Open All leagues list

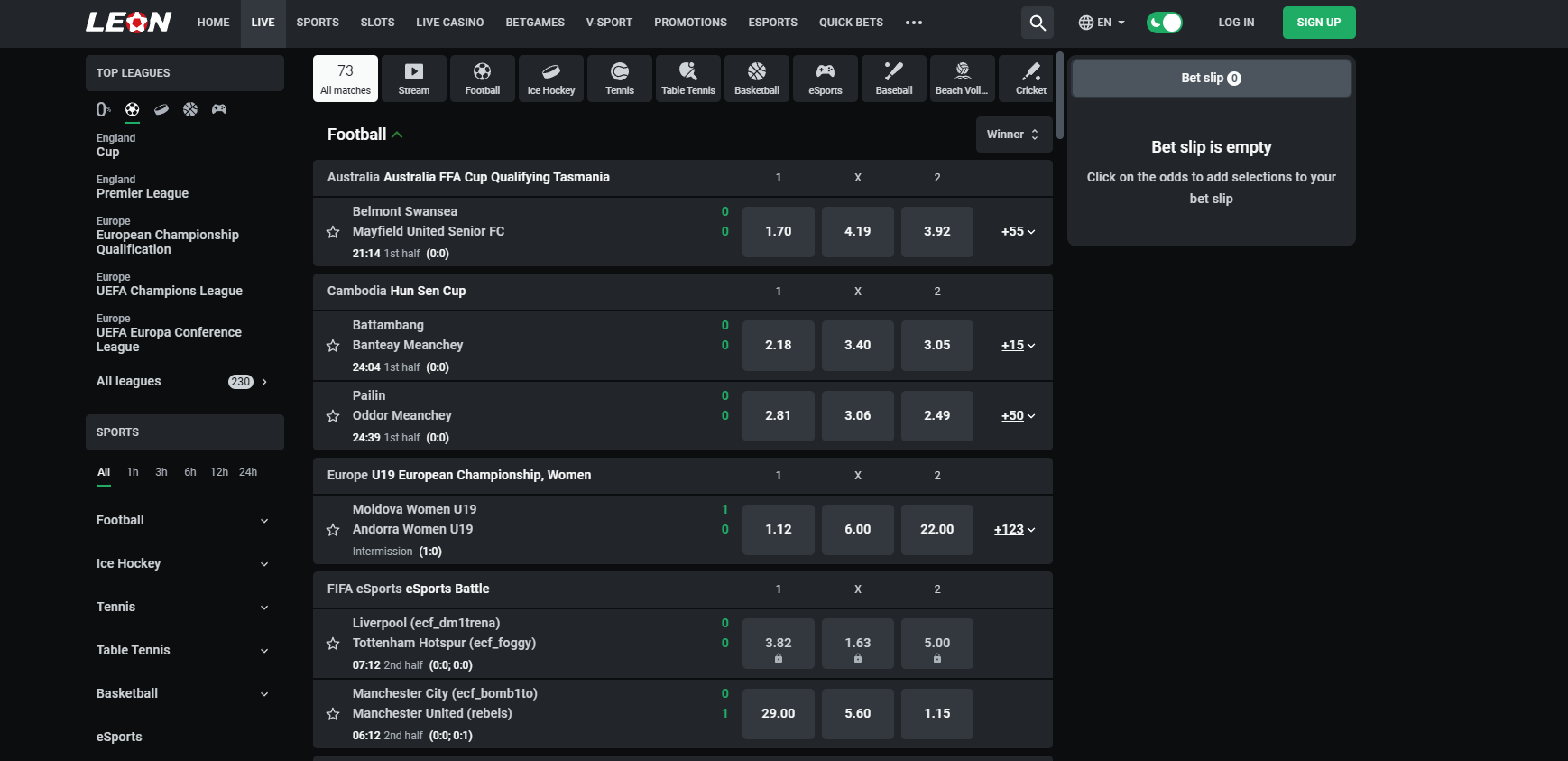pyautogui.click(x=184, y=381)
